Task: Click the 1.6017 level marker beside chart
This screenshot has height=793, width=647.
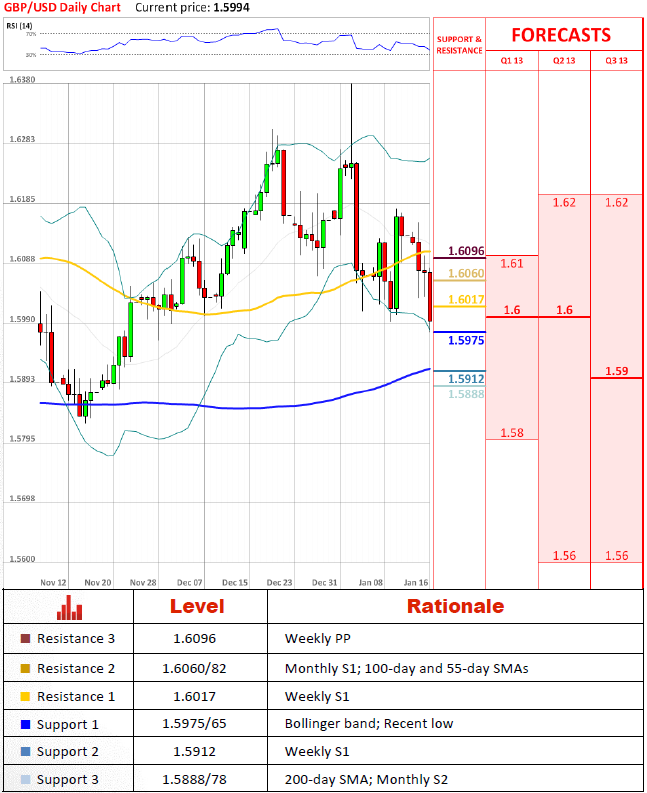Action: click(x=466, y=299)
